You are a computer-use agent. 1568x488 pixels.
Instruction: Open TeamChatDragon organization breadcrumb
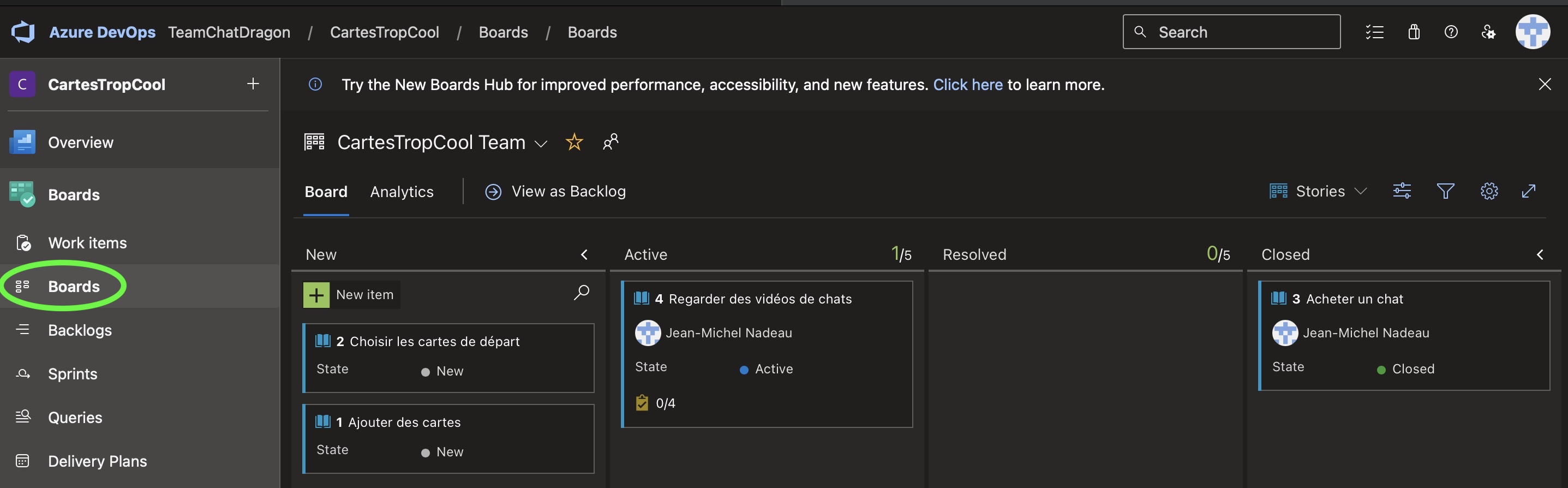pos(229,32)
